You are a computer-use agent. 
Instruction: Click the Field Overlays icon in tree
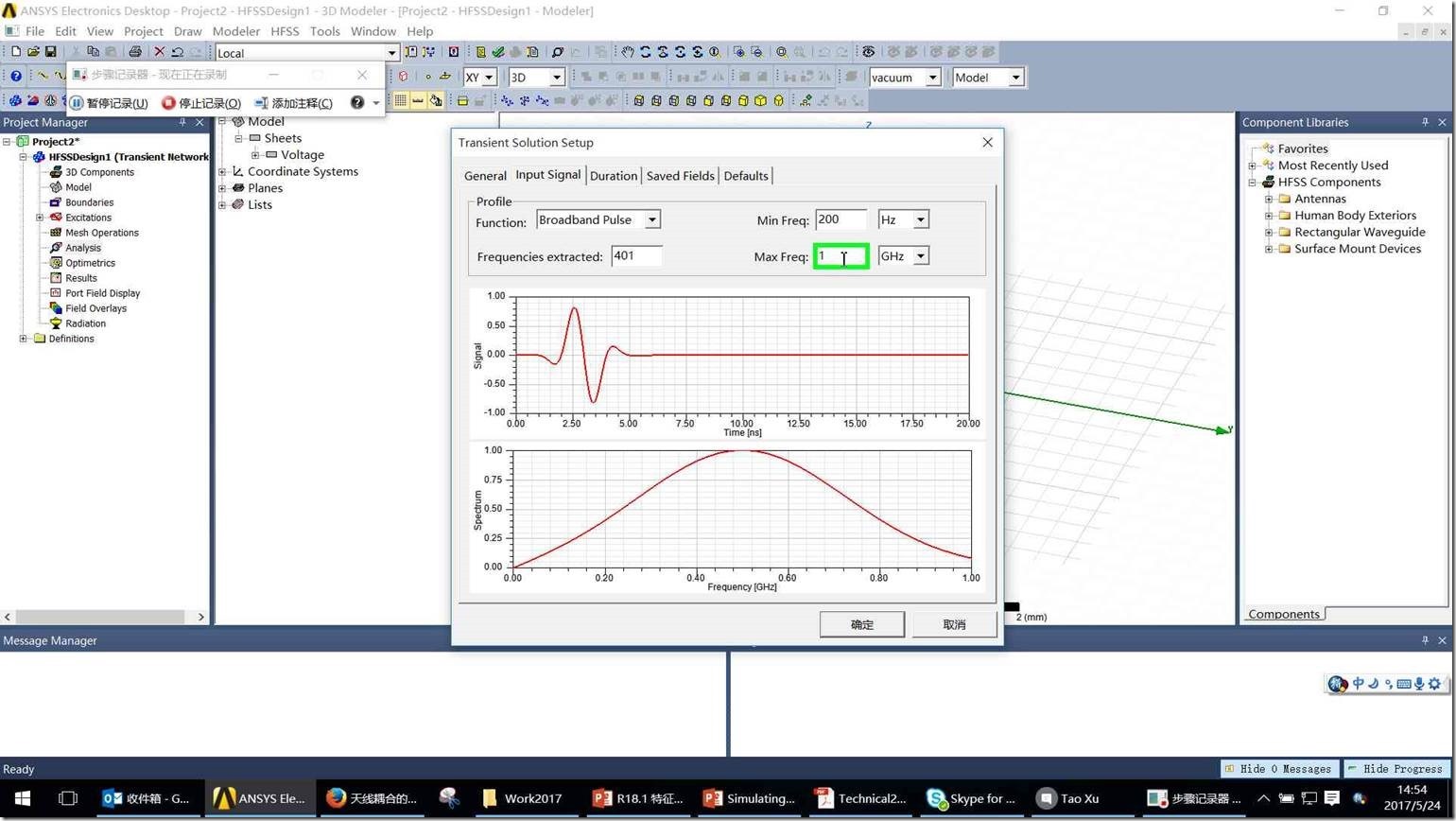pyautogui.click(x=56, y=308)
